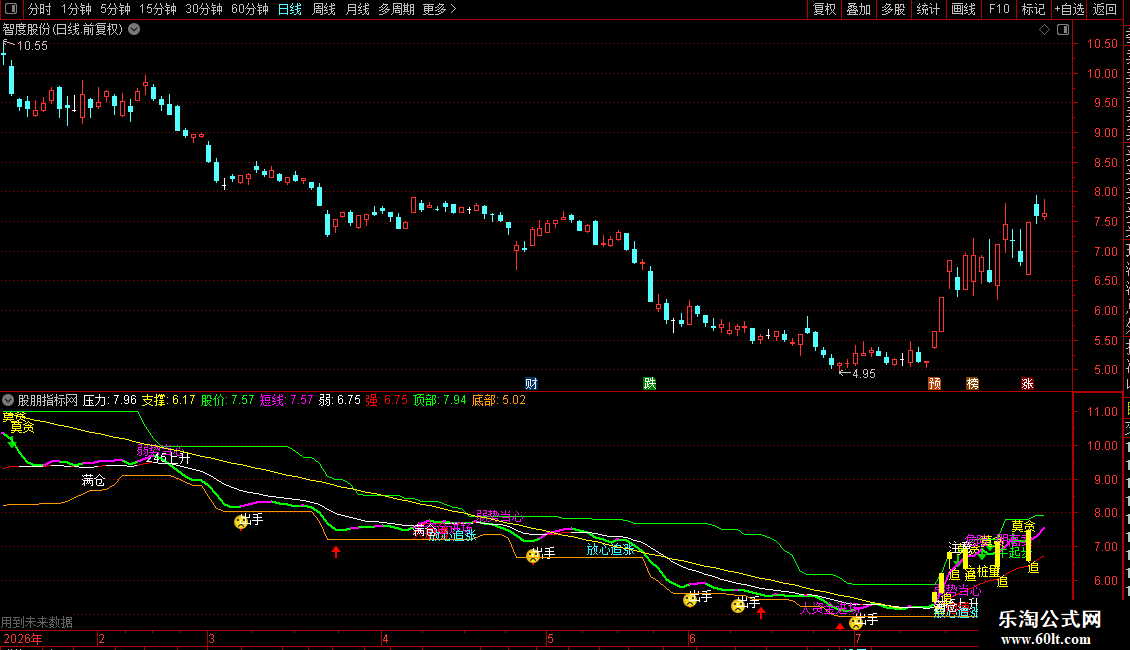Click the 底部: 5.02 indicator value
Viewport: 1130px width, 650px height.
tap(499, 400)
